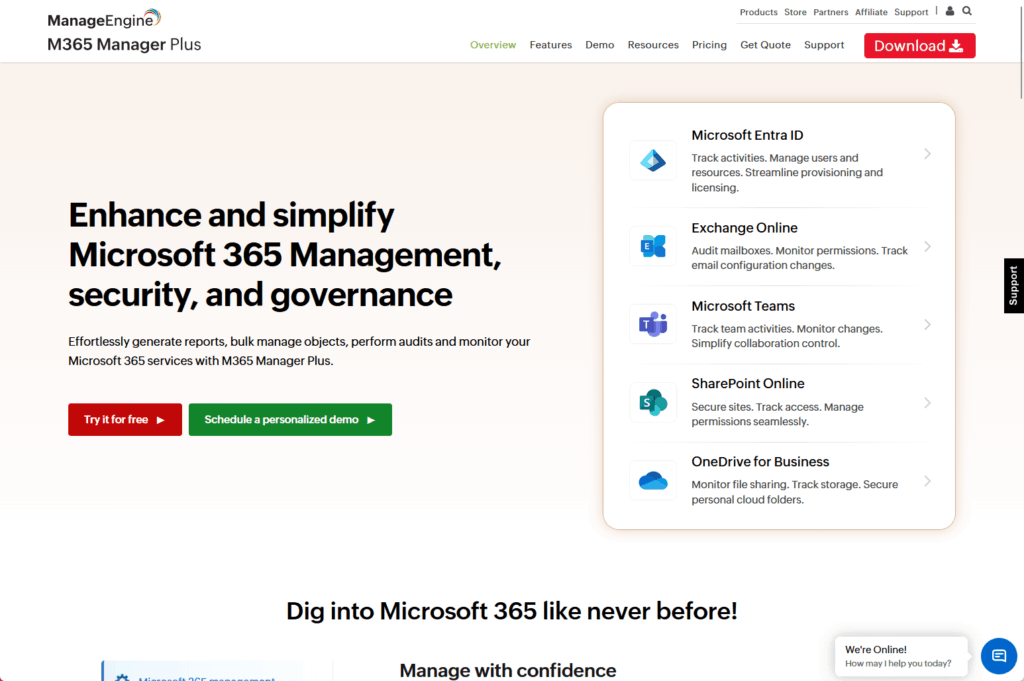Click the OneDrive for Business heading
This screenshot has height=681, width=1024.
(760, 462)
